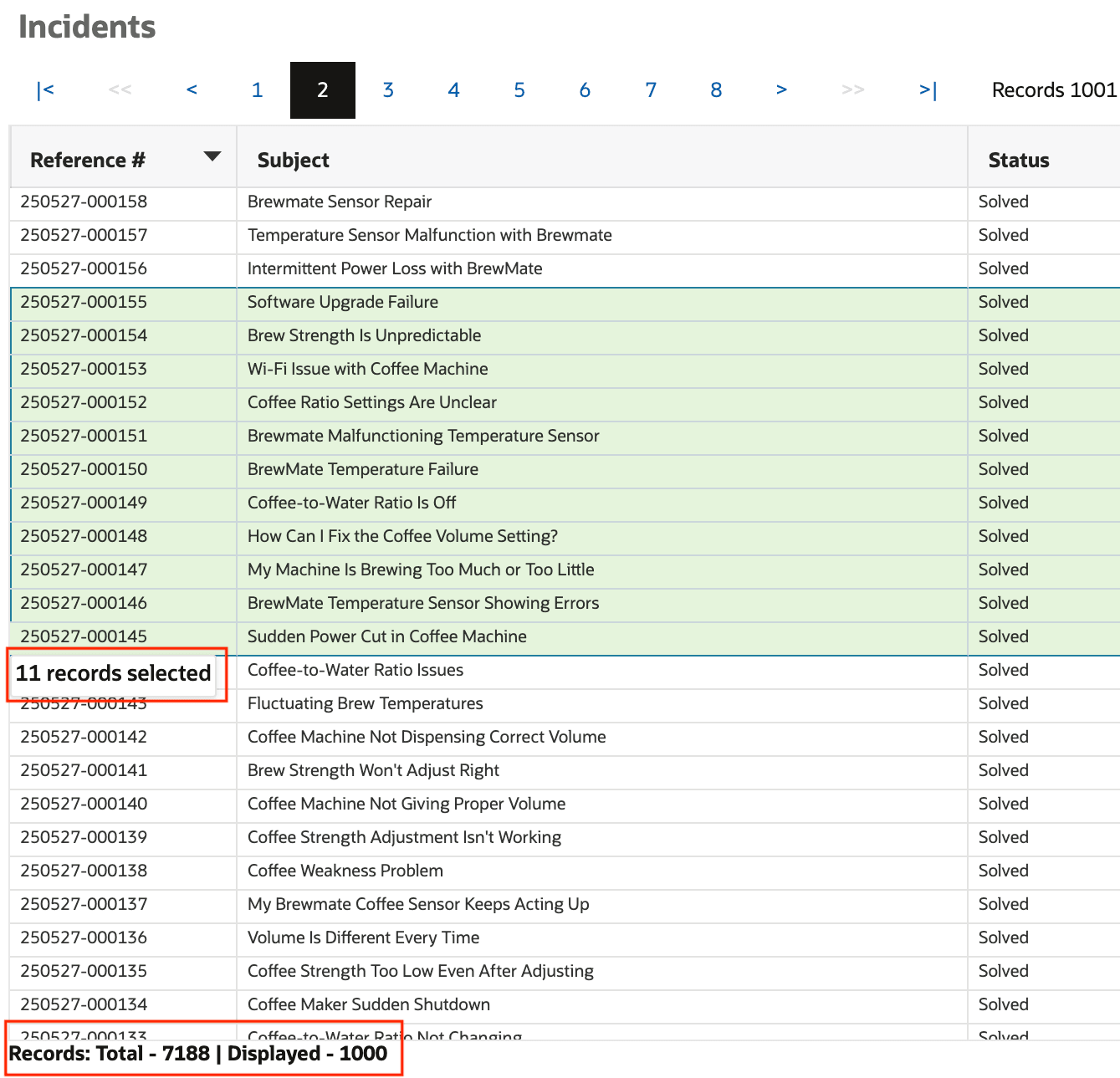
Task: Click reference number 250527-000156
Action: coord(84,268)
